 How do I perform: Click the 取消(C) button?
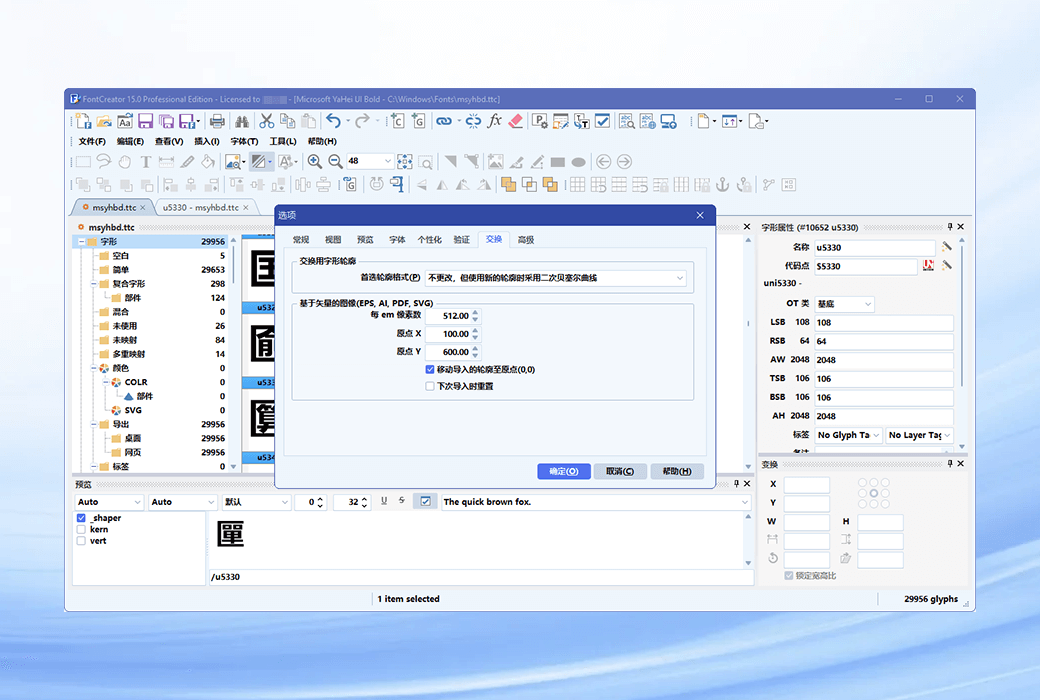coord(620,471)
